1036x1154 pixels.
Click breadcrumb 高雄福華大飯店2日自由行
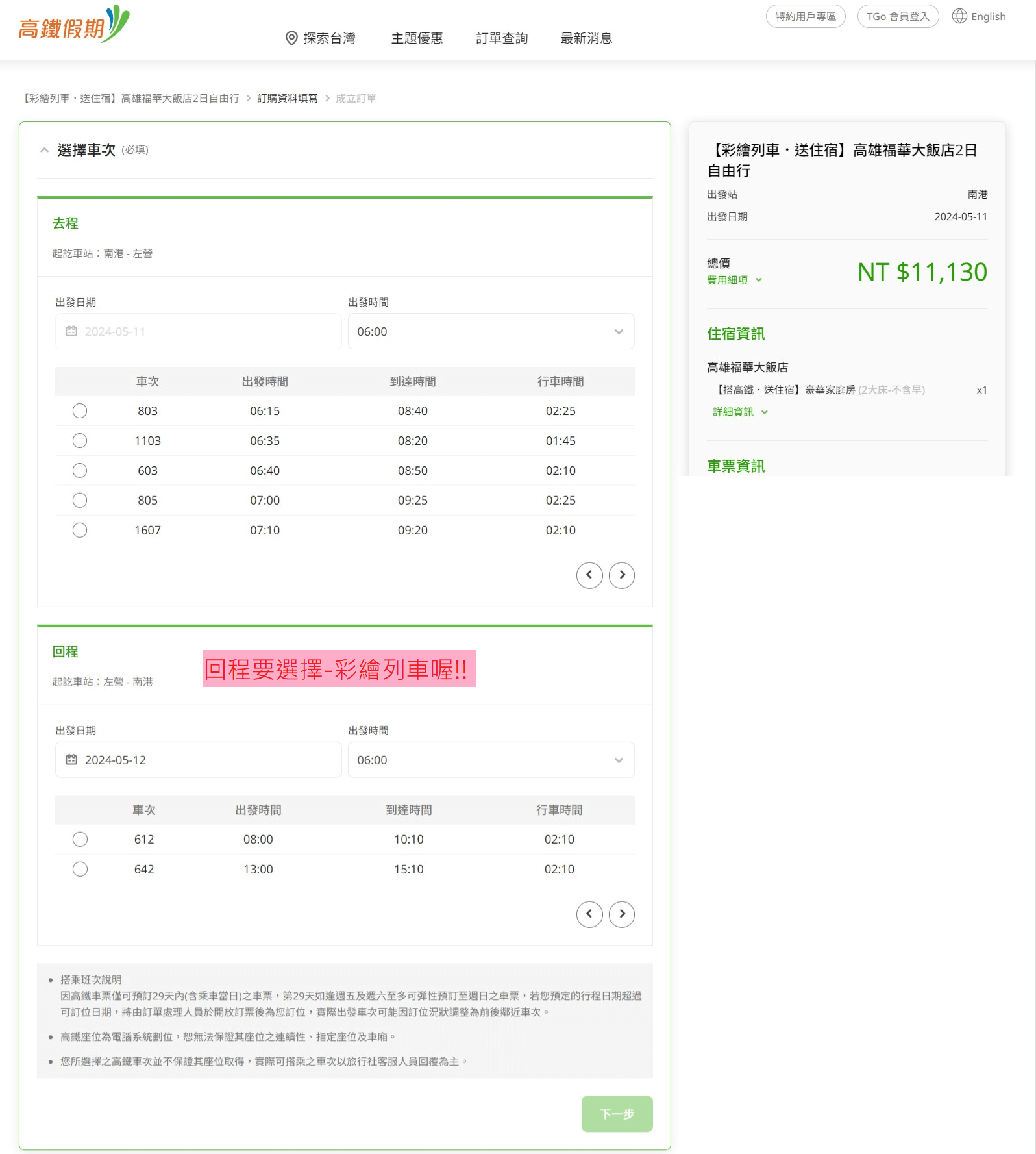pyautogui.click(x=130, y=98)
